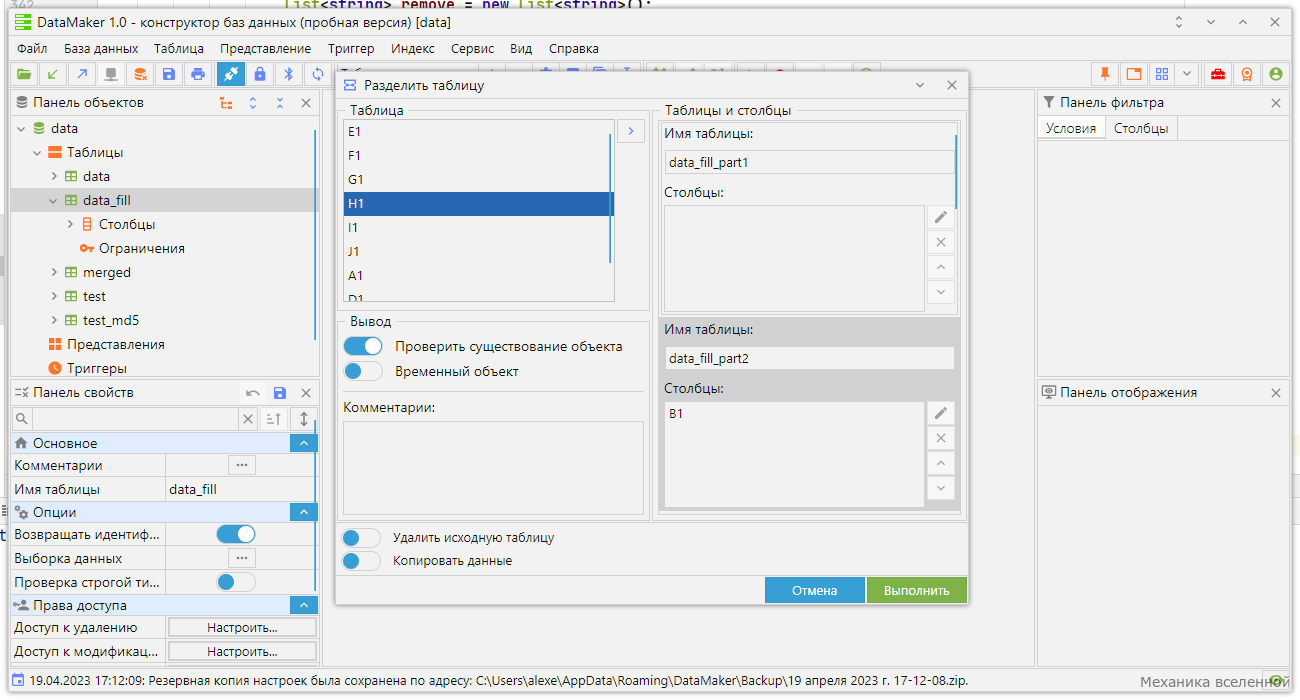The height and width of the screenshot is (700, 1300).
Task: Click the green open folder toolbar icon
Action: 24,74
